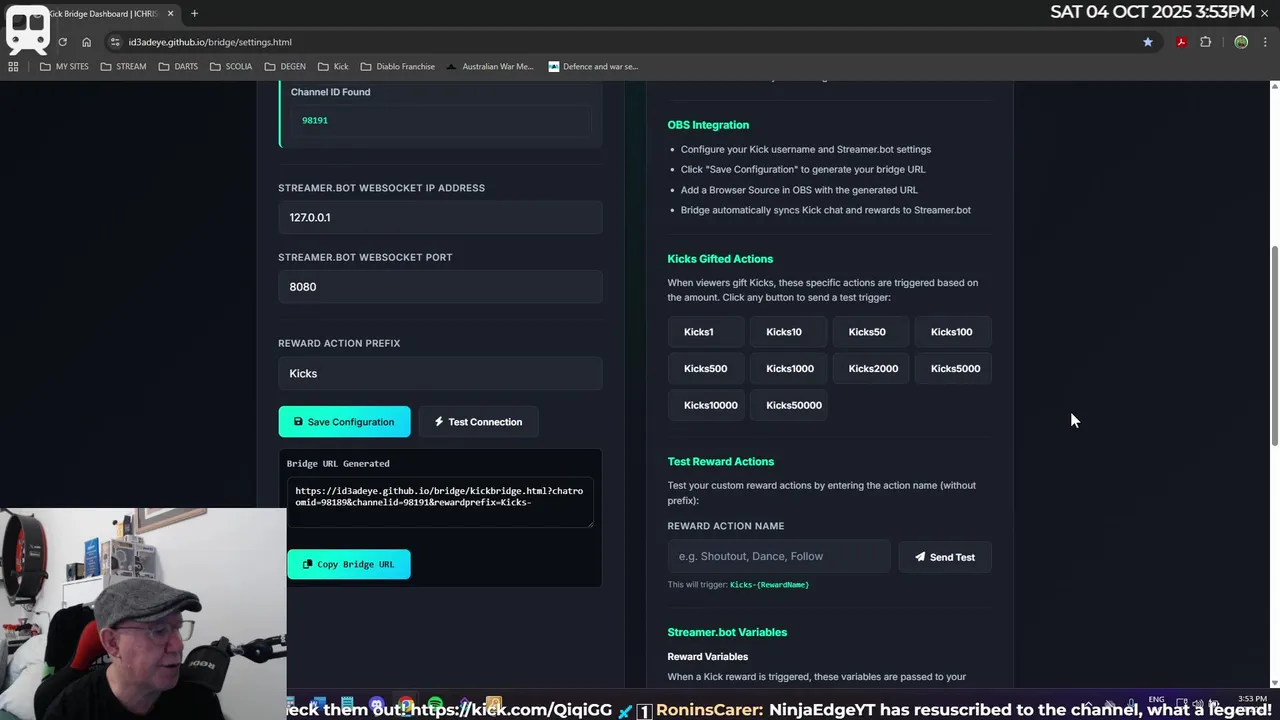
Task: Trigger the Kicks2000 test action
Action: coord(873,368)
